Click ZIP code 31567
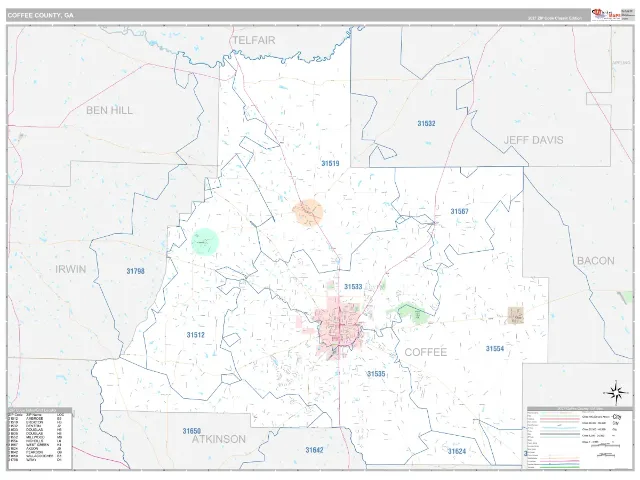 pyautogui.click(x=460, y=211)
